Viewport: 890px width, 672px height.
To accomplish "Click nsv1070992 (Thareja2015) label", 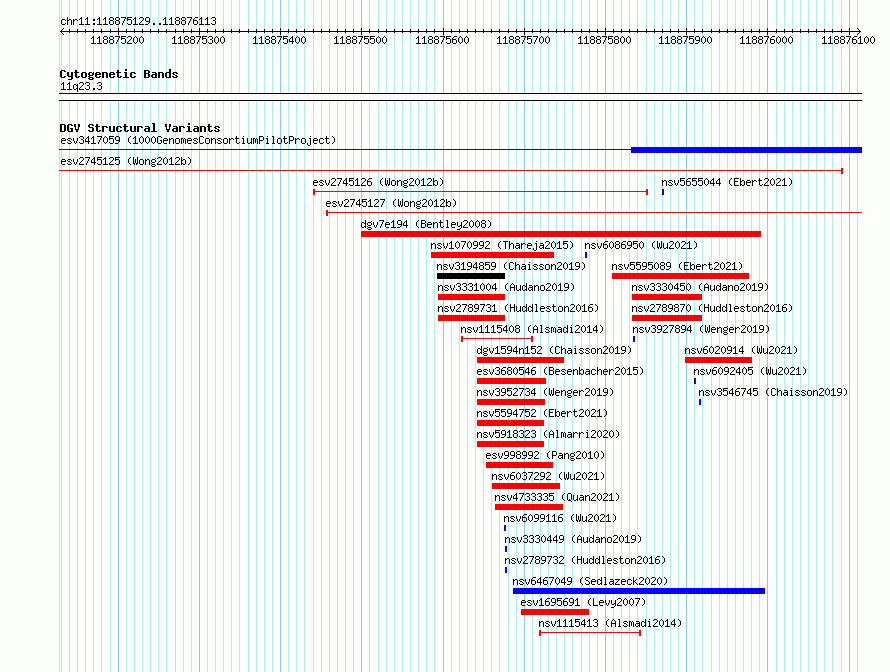I will pos(502,245).
